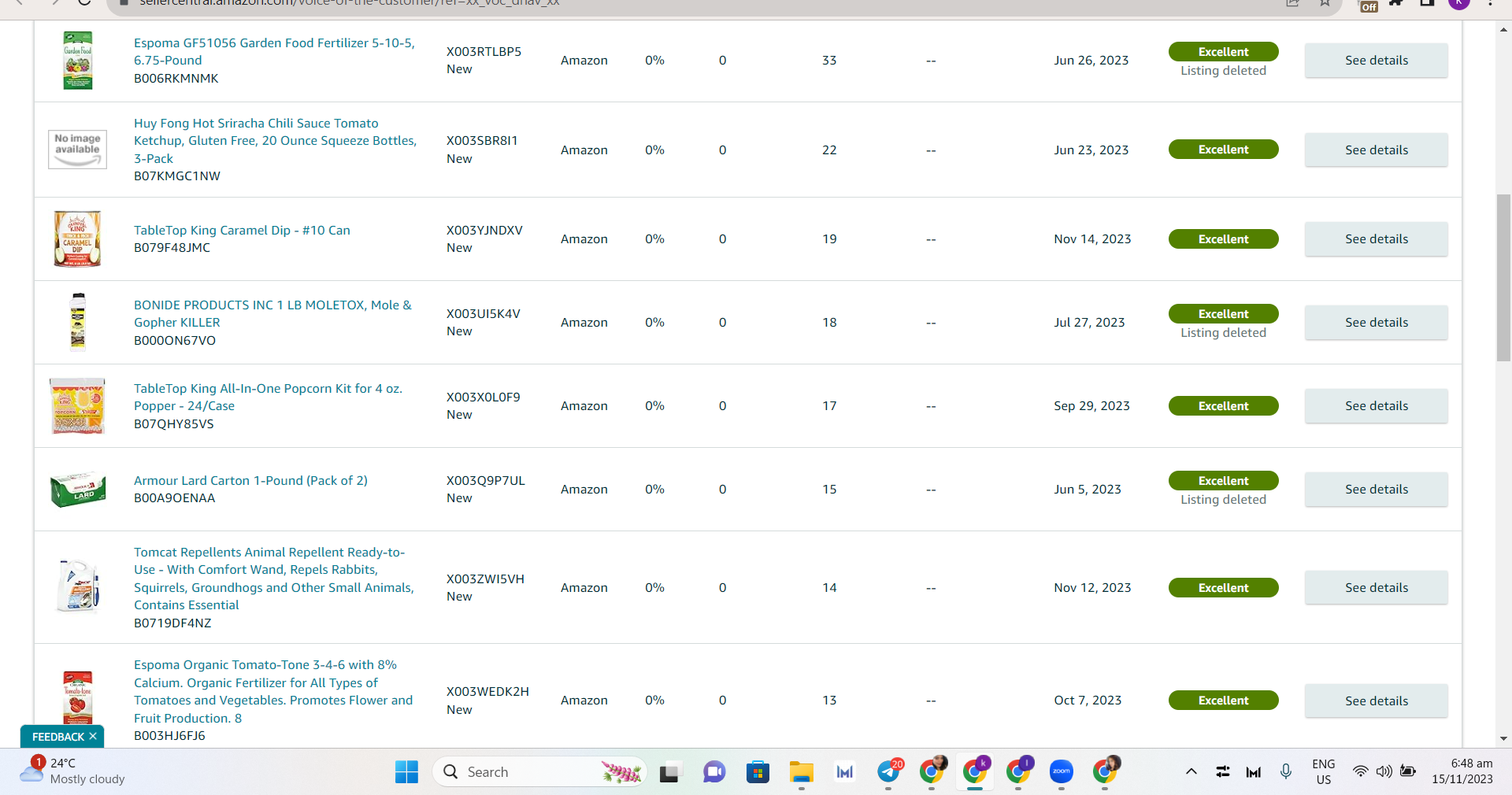
Task: Select FNSKU text X003UI5K4V
Action: [x=484, y=314]
